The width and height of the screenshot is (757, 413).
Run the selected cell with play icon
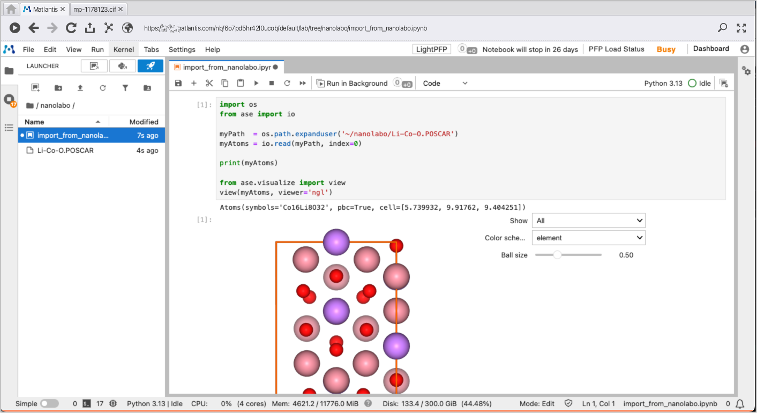point(256,83)
